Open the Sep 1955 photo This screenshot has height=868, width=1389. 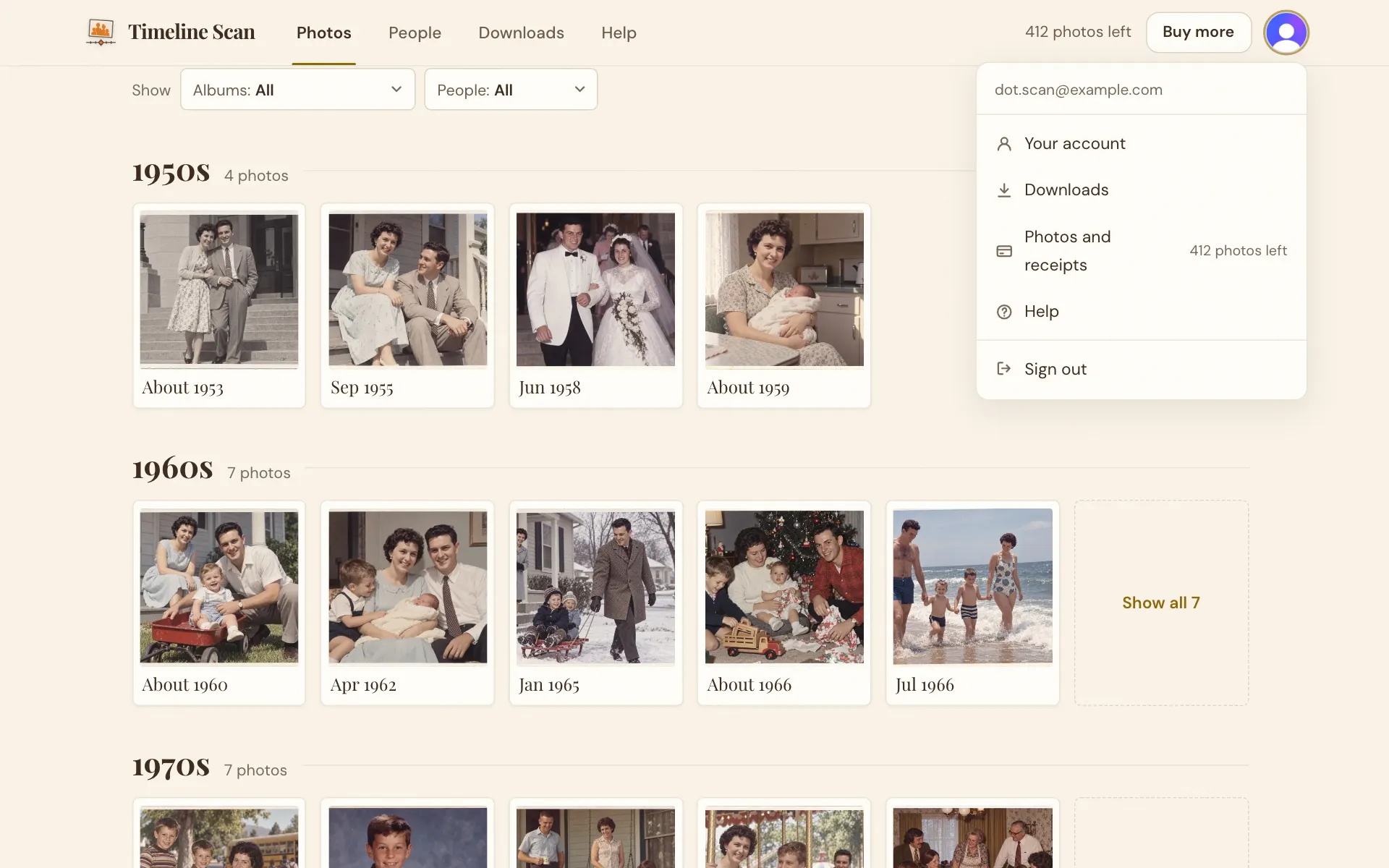[x=407, y=305]
